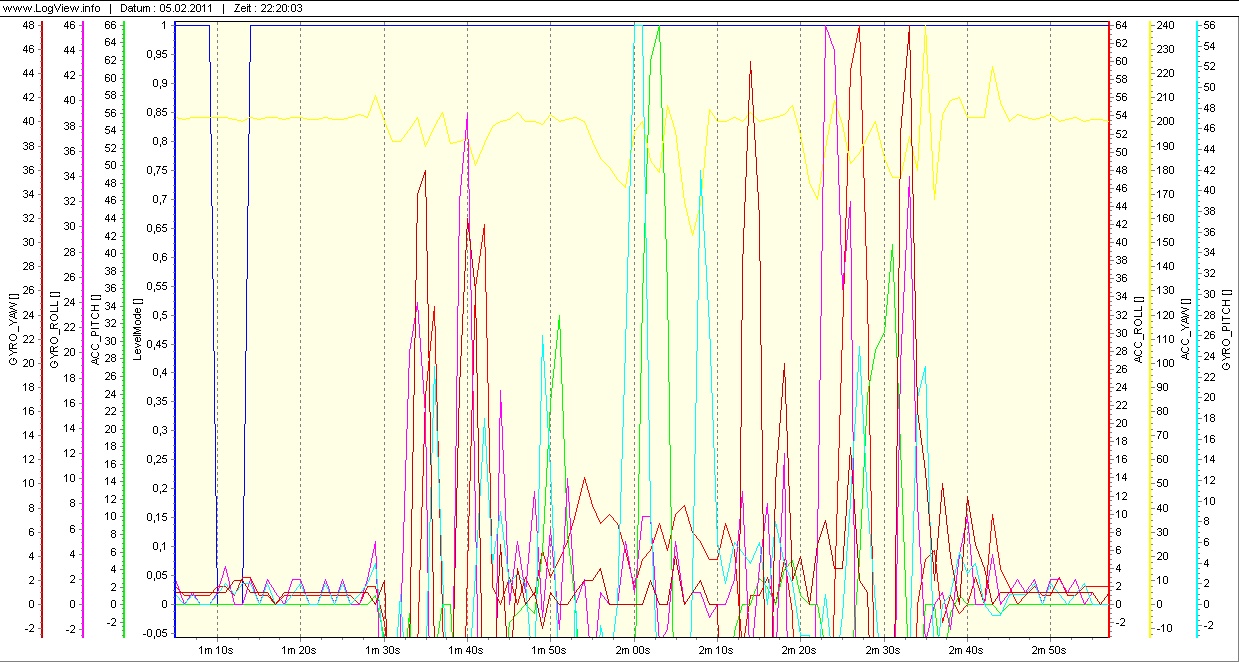Click the 0,75 LevelMode tick value
Viewport: 1239px width, 662px height.
pyautogui.click(x=159, y=170)
